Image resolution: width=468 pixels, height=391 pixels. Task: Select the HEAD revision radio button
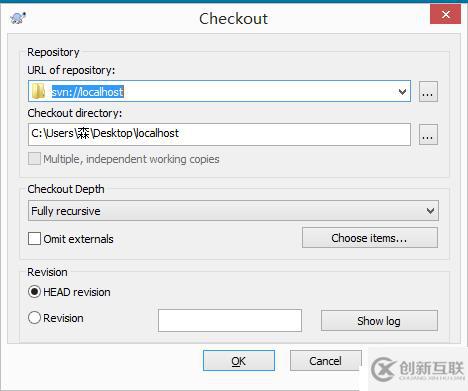[x=34, y=292]
